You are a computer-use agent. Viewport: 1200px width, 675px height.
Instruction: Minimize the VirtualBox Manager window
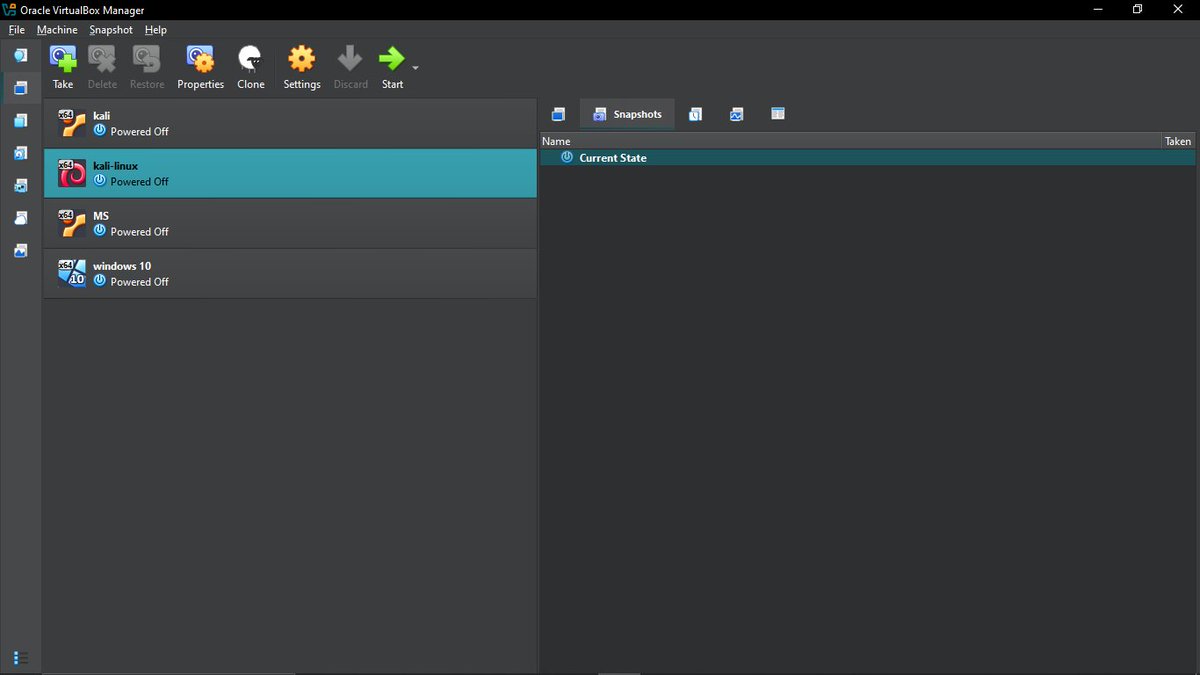tap(1097, 10)
